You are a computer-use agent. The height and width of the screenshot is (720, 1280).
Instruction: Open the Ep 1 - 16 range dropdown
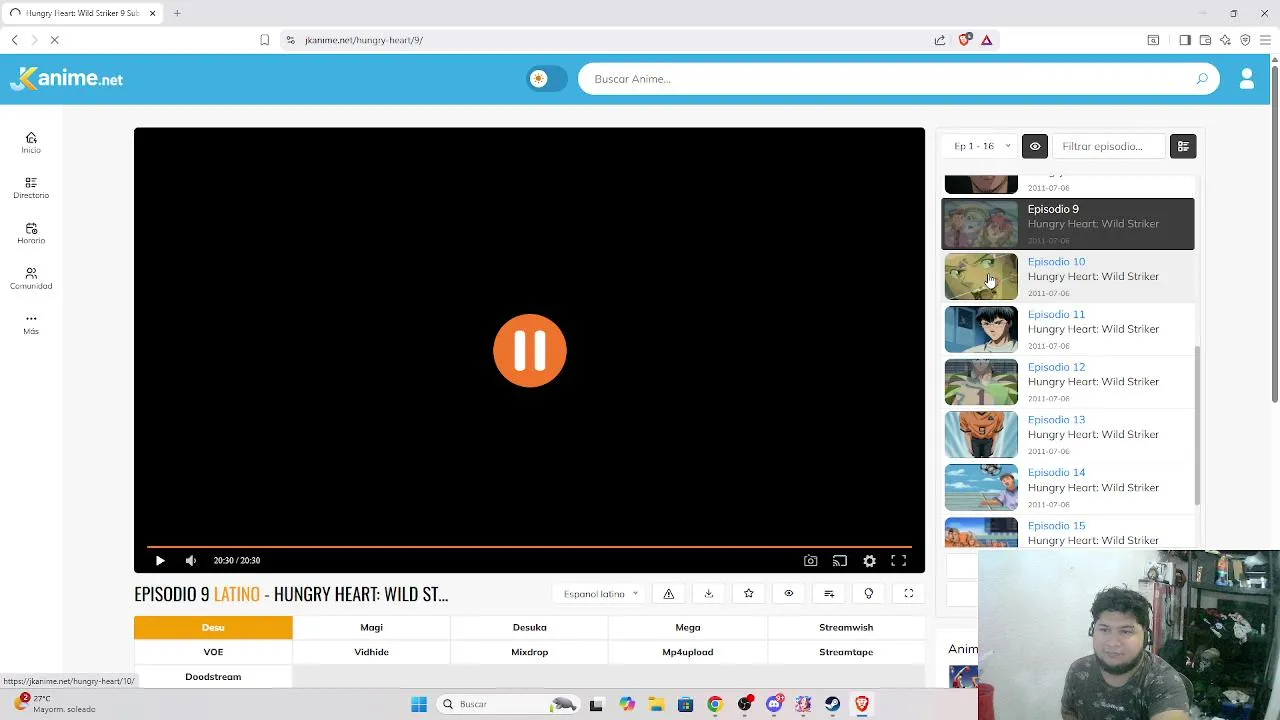tap(981, 146)
